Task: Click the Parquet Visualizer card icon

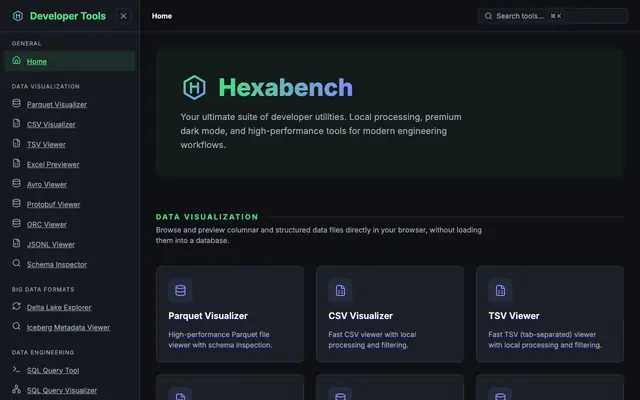Action: coord(180,290)
